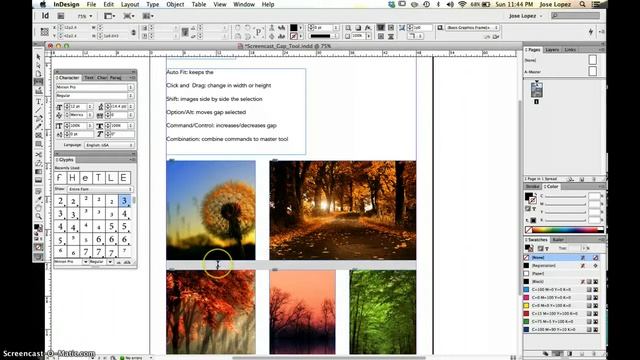
Task: Click the Go to Bridge icon
Action: click(x=61, y=16)
